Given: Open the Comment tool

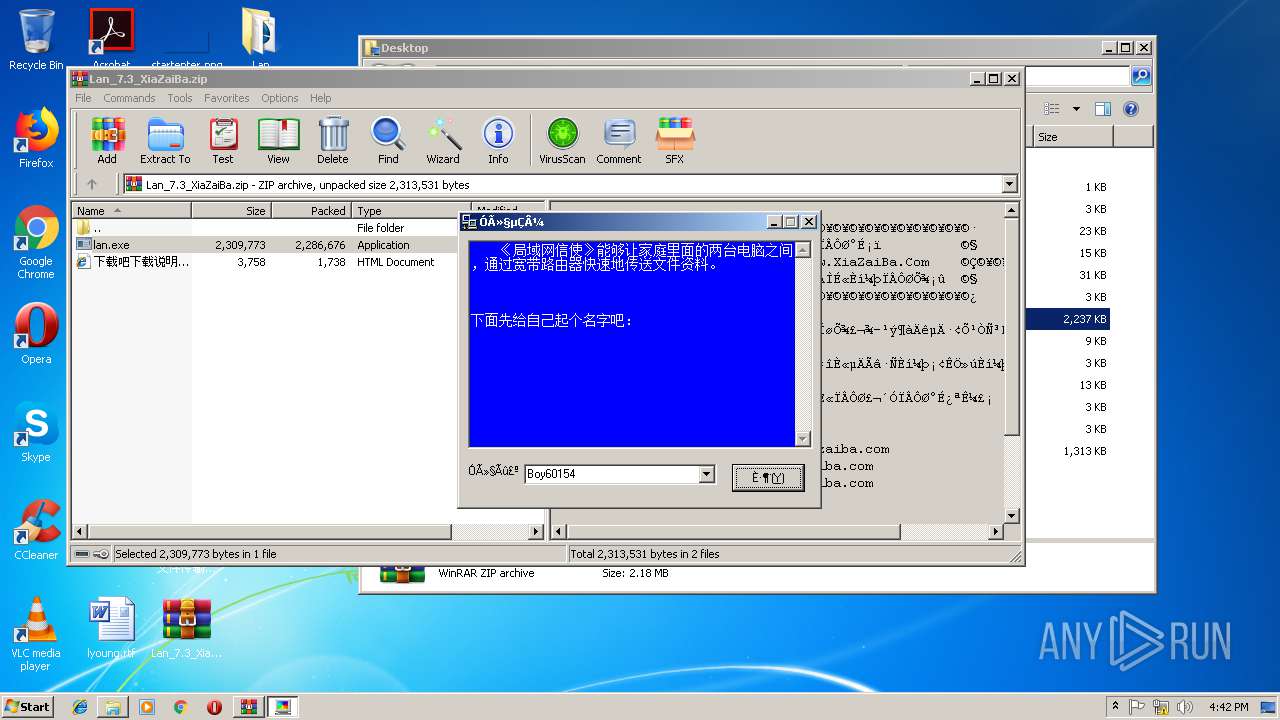Looking at the screenshot, I should 619,140.
